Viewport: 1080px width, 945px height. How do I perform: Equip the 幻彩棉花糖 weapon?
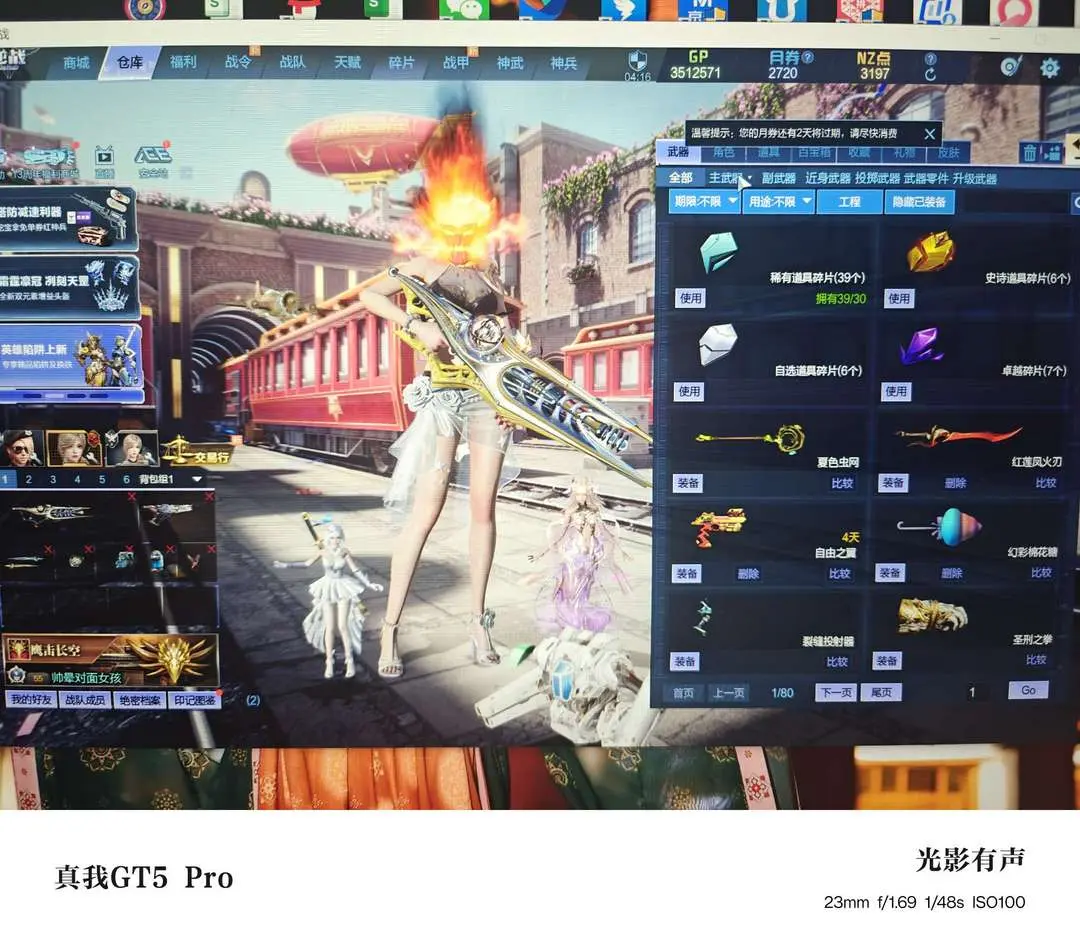(889, 572)
